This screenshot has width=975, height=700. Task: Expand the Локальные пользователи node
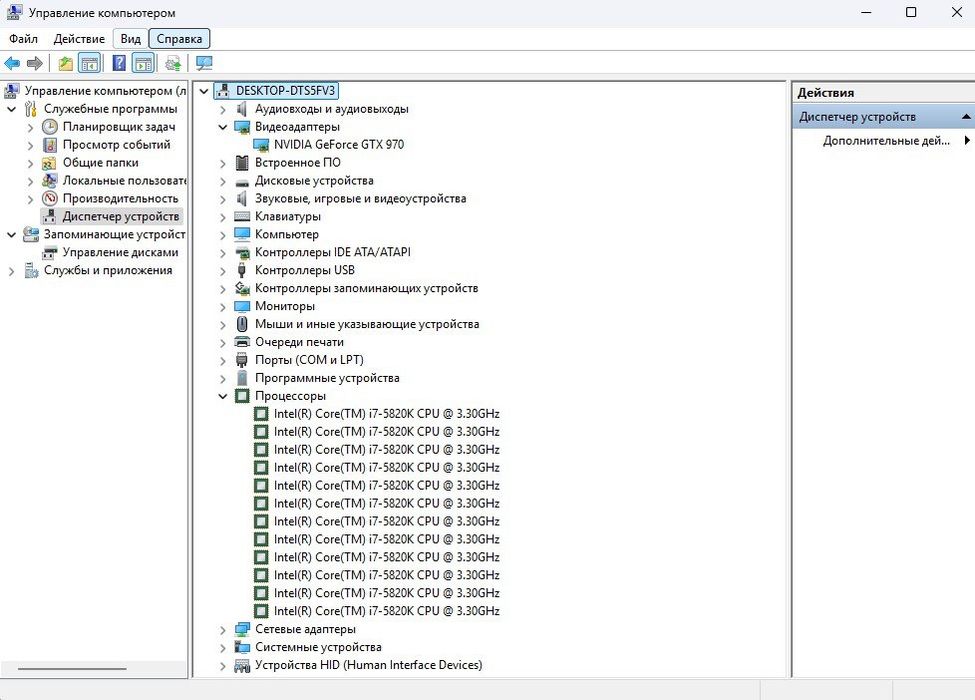point(30,182)
